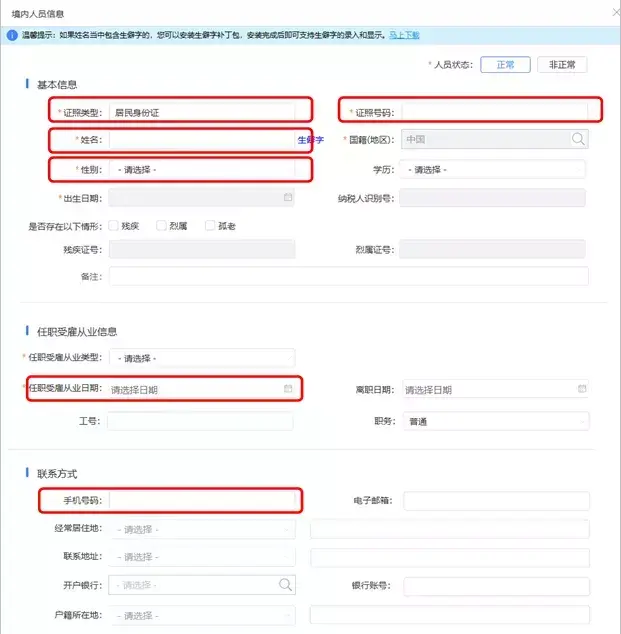Image resolution: width=621 pixels, height=634 pixels.
Task: Open the 性别 dropdown
Action: click(x=202, y=170)
